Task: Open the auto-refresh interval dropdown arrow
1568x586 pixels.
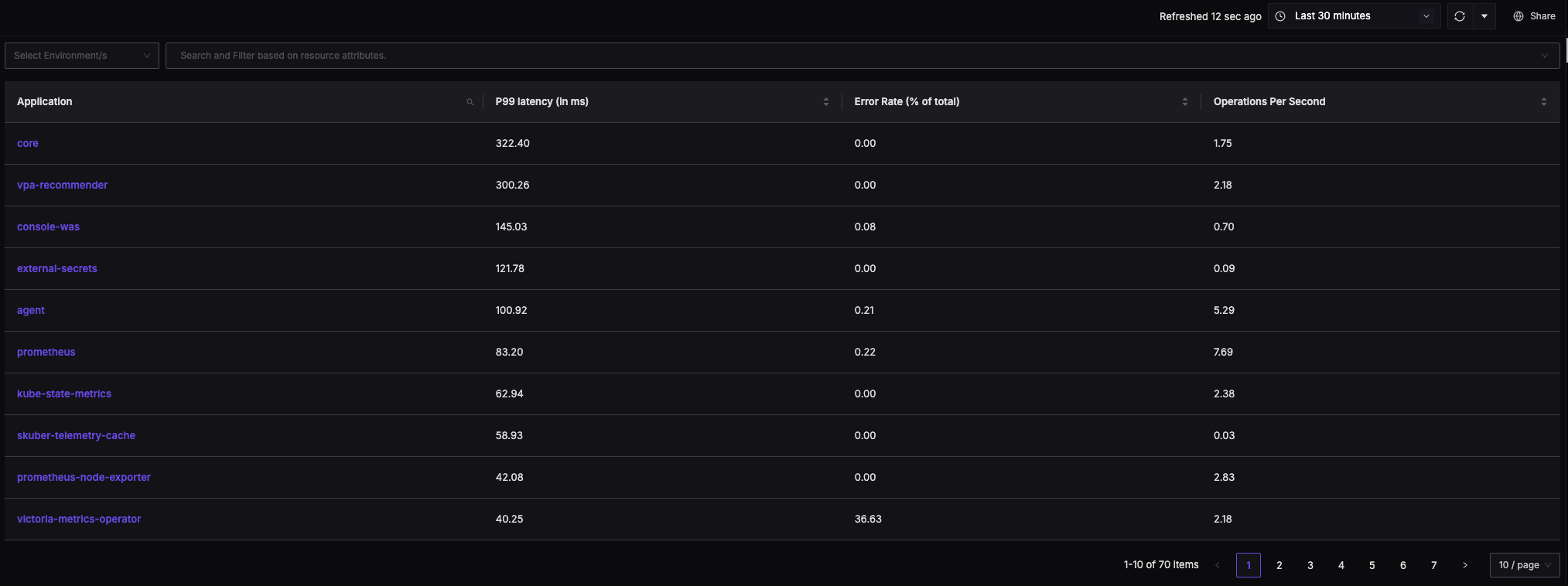Action: [1484, 16]
